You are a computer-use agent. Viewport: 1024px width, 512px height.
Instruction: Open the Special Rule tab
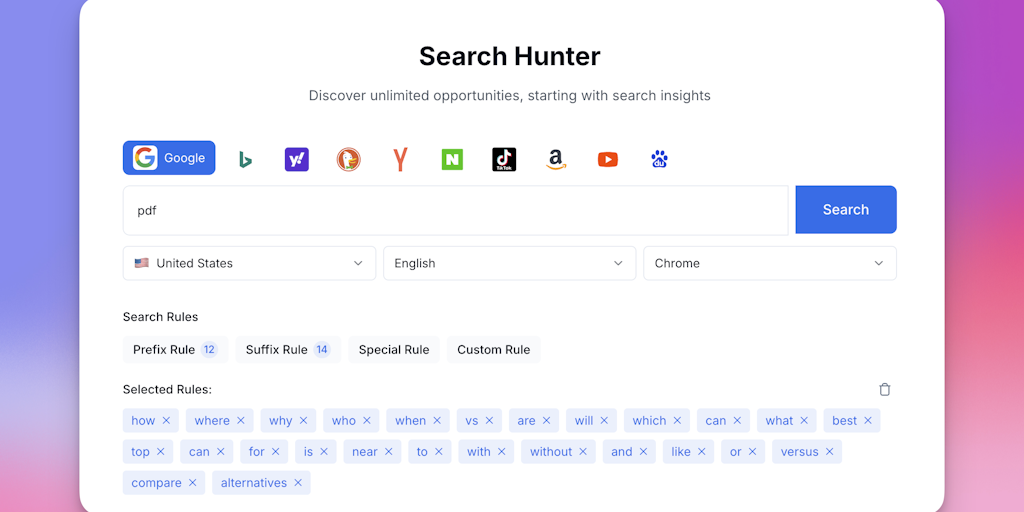394,349
